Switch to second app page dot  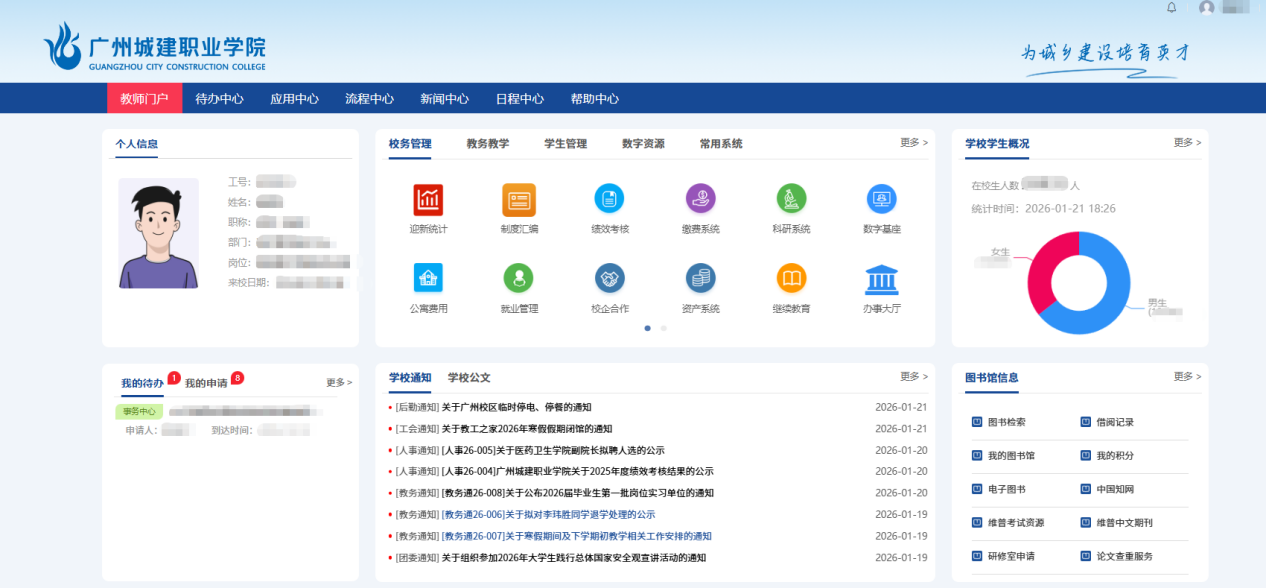click(663, 328)
